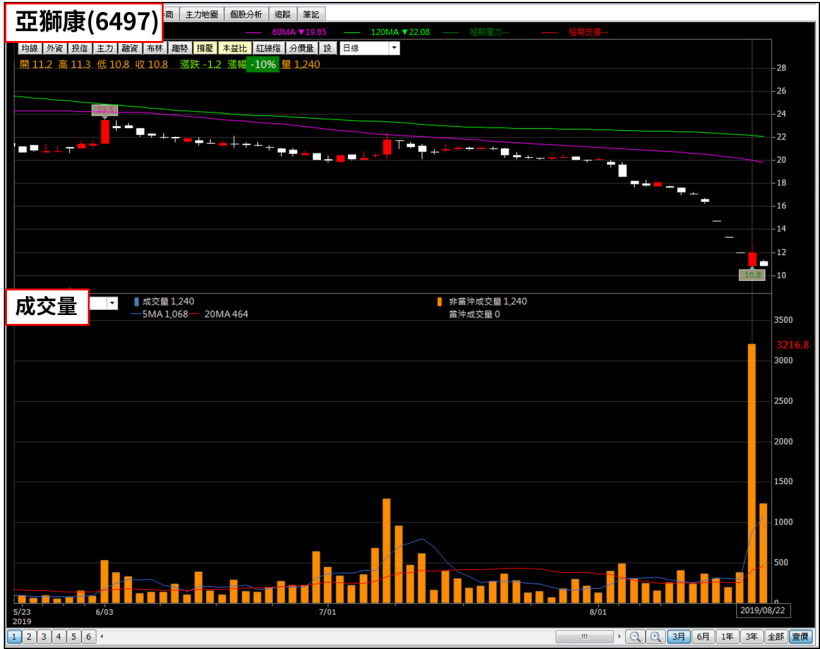Toggle the highlighted button left of 本益比

point(204,48)
